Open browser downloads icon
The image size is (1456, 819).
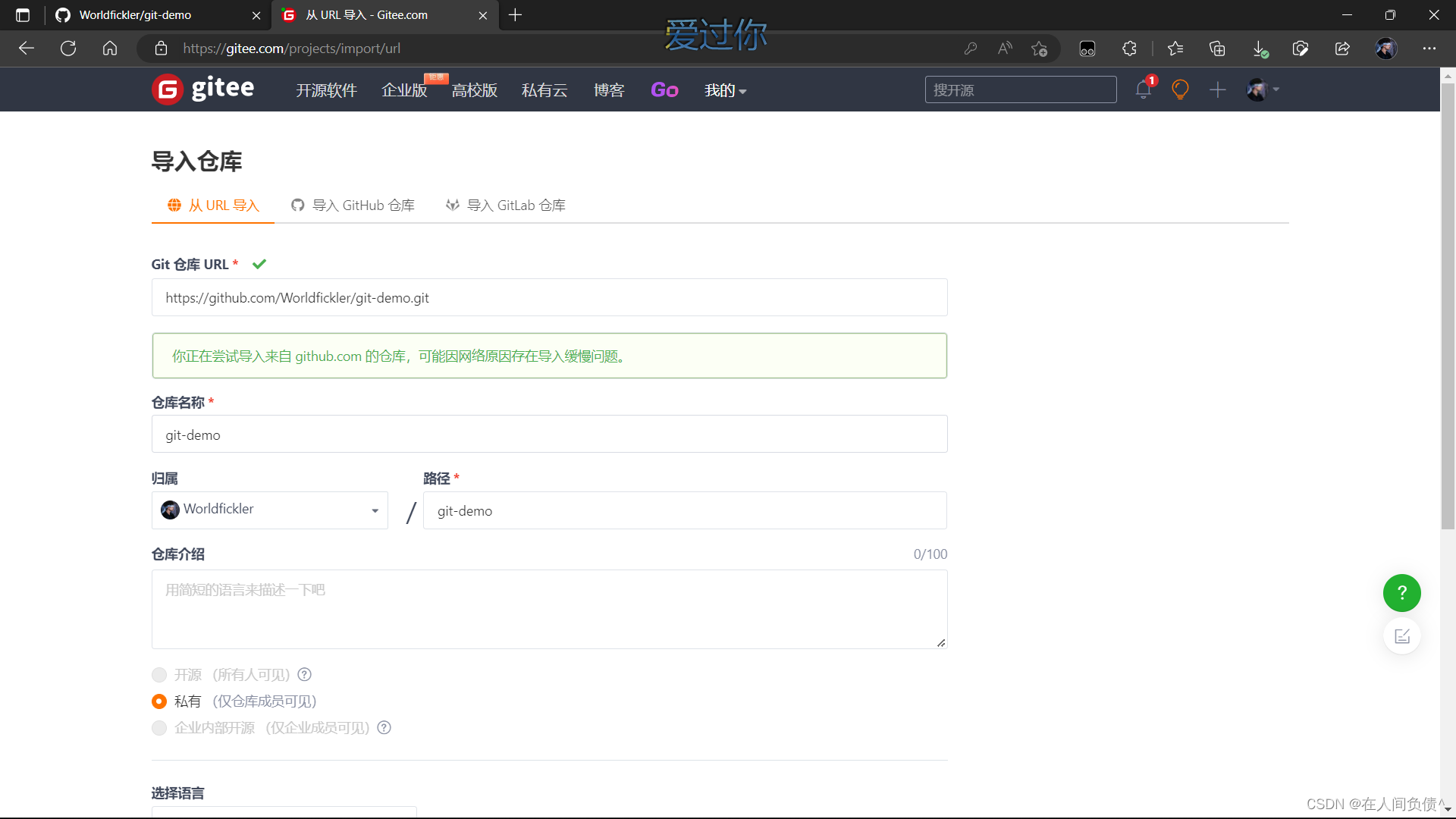click(1260, 49)
